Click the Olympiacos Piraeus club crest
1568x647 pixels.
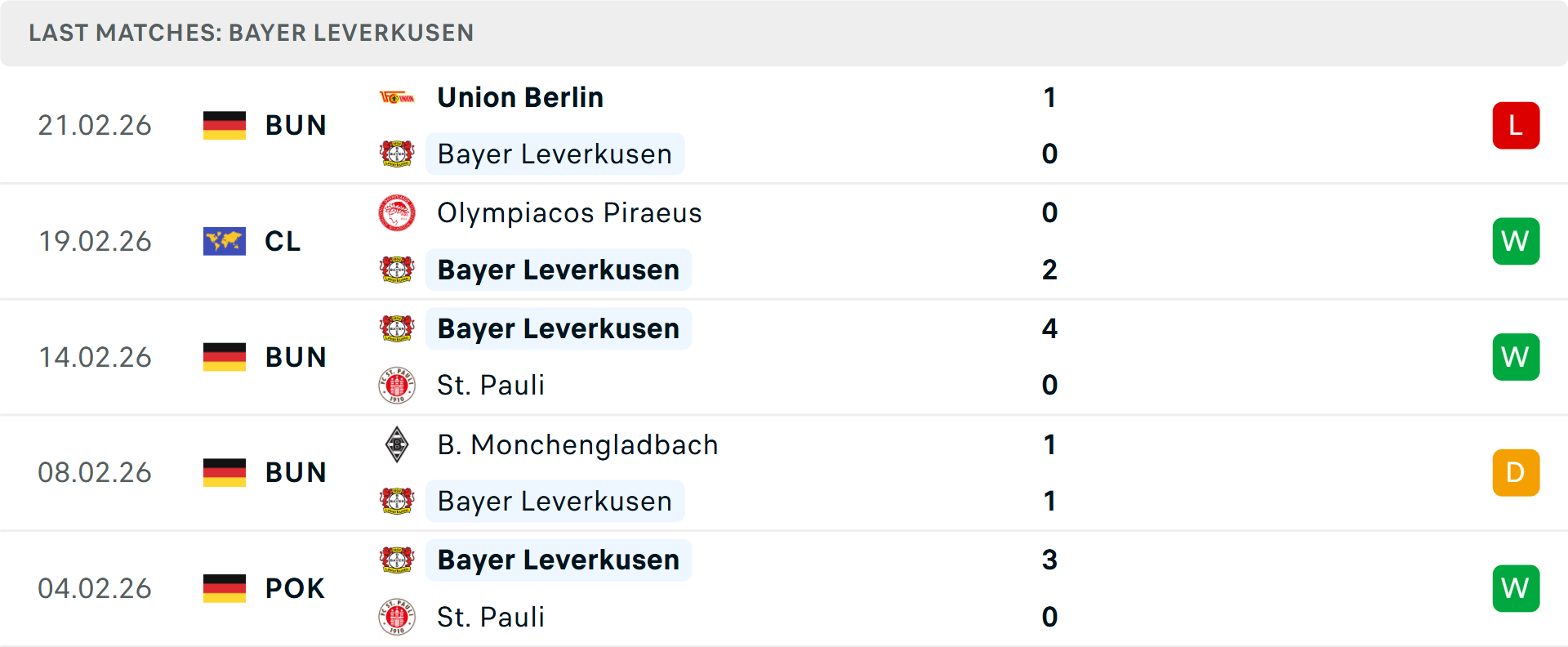click(x=397, y=213)
